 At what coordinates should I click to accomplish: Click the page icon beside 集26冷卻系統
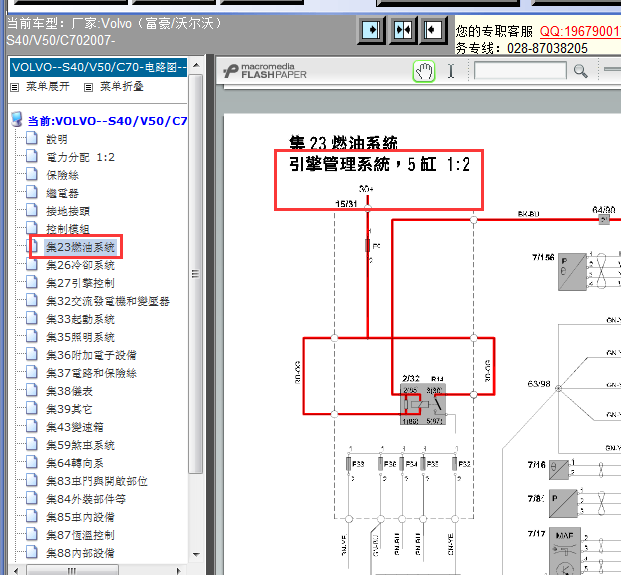(x=32, y=264)
